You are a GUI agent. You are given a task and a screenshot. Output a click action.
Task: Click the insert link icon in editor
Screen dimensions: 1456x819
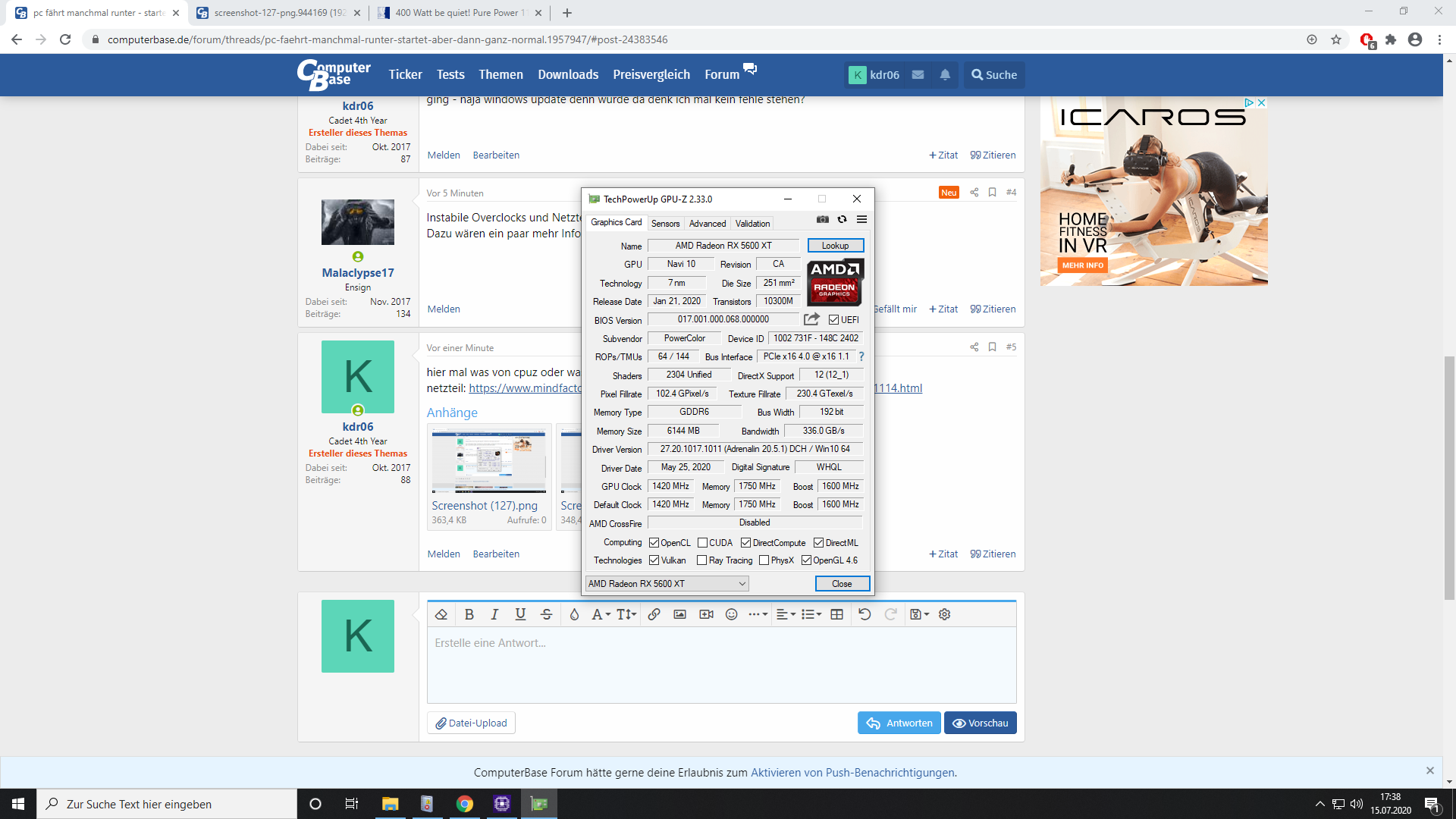[x=654, y=614]
